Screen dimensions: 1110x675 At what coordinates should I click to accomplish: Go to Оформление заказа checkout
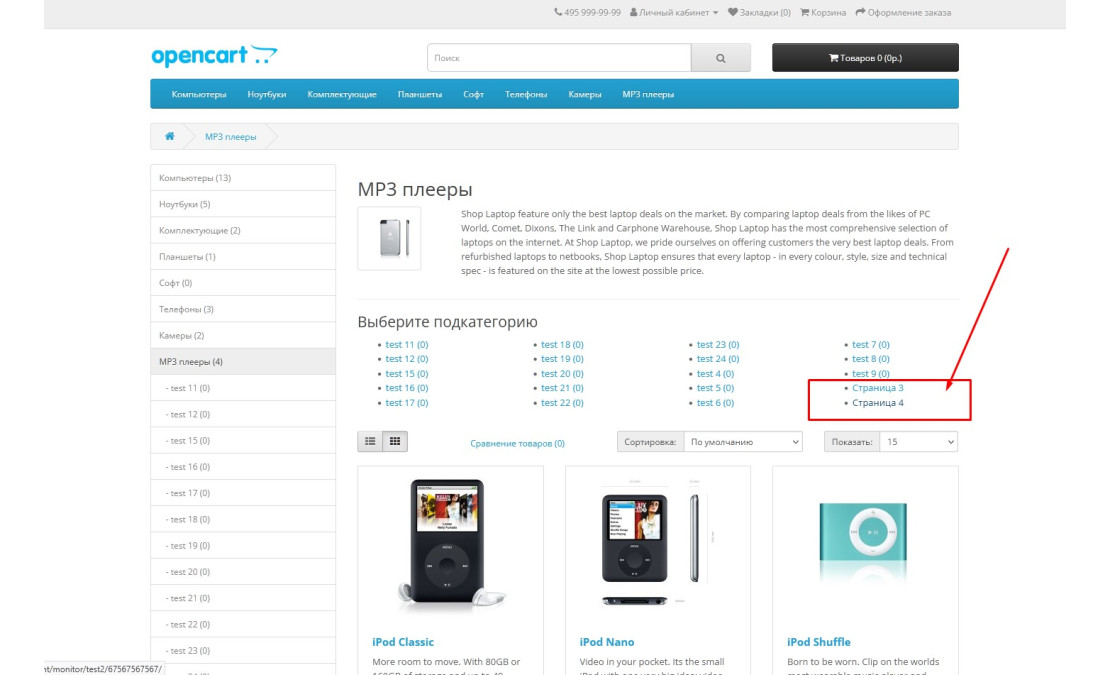[903, 13]
